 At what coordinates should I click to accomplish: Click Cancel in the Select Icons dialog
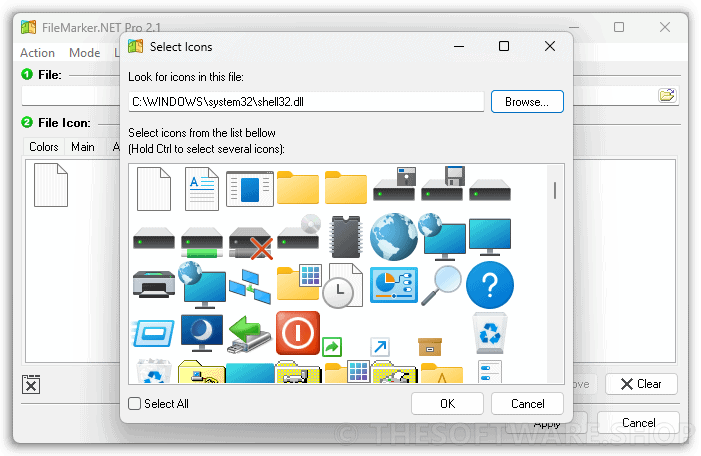pyautogui.click(x=527, y=404)
